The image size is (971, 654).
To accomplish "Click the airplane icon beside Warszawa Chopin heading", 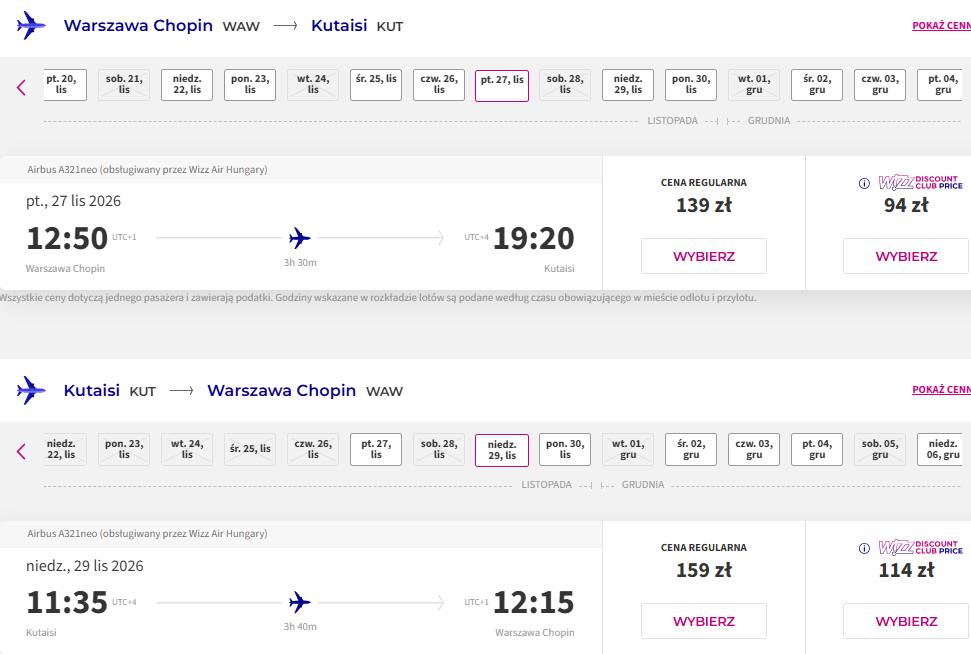I will (x=31, y=25).
